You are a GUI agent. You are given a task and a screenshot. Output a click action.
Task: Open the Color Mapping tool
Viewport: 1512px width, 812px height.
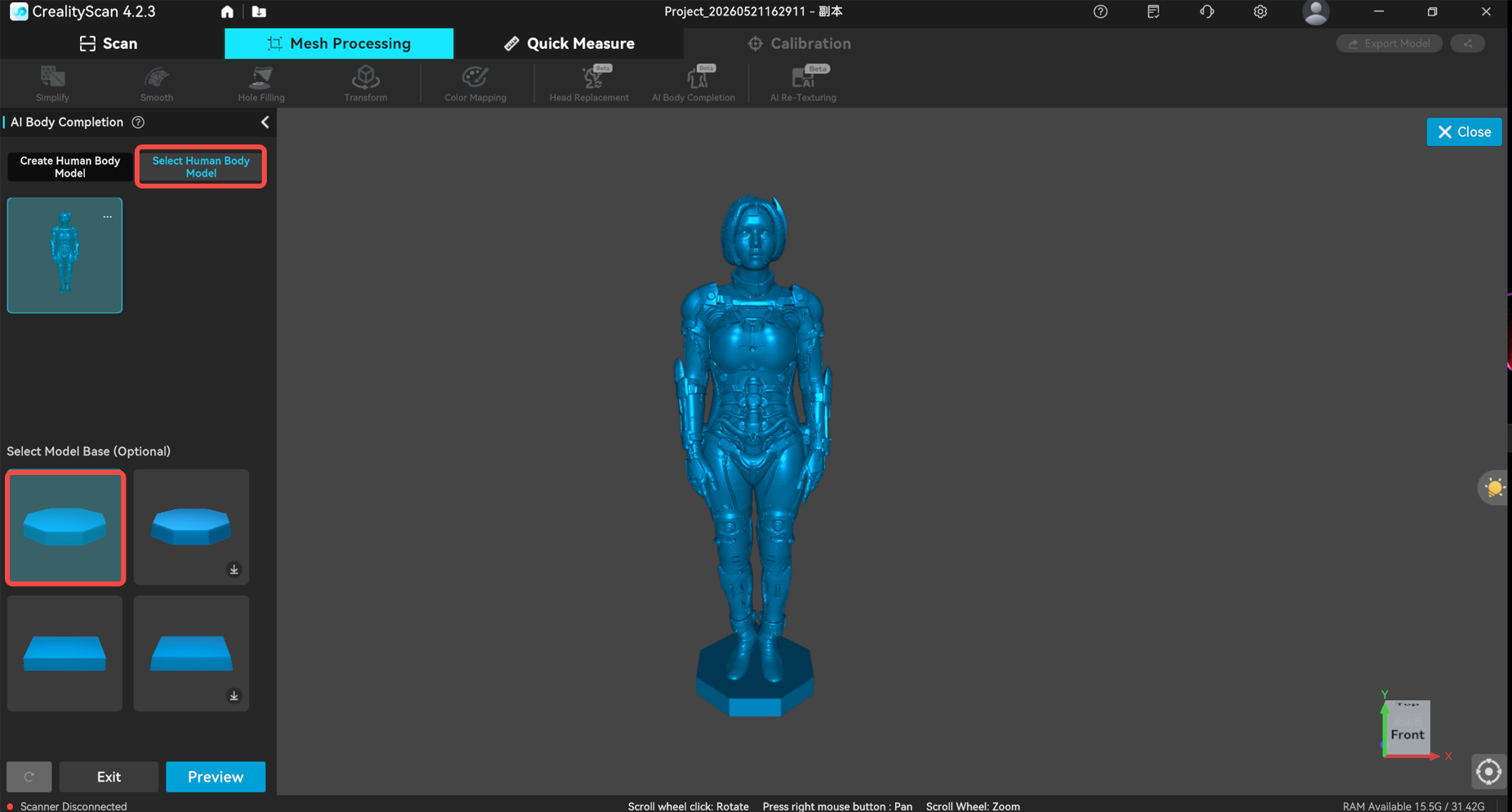pyautogui.click(x=475, y=83)
